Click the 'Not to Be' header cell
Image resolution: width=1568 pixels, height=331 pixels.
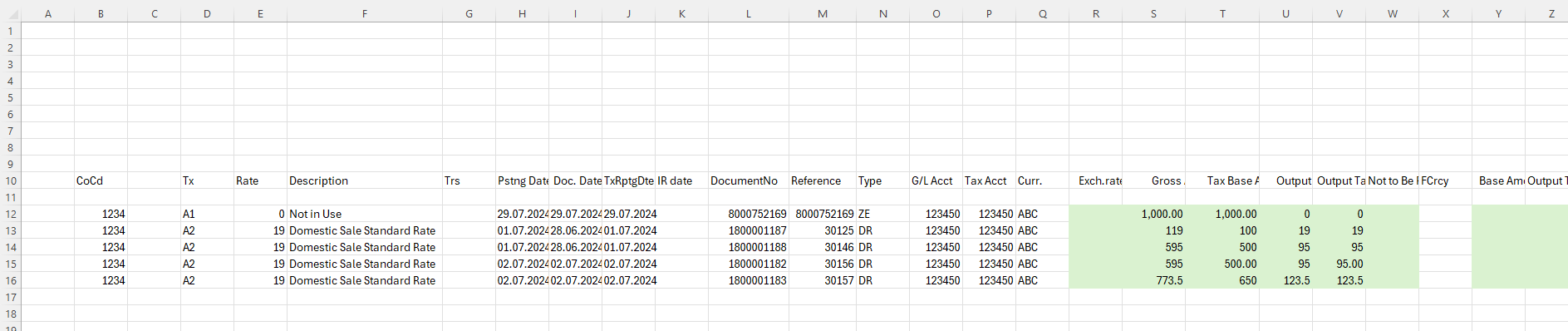pyautogui.click(x=1393, y=180)
